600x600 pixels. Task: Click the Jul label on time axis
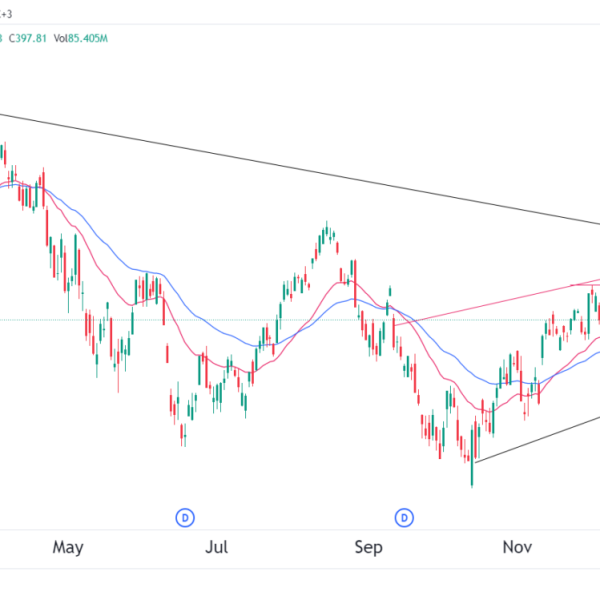click(x=217, y=547)
